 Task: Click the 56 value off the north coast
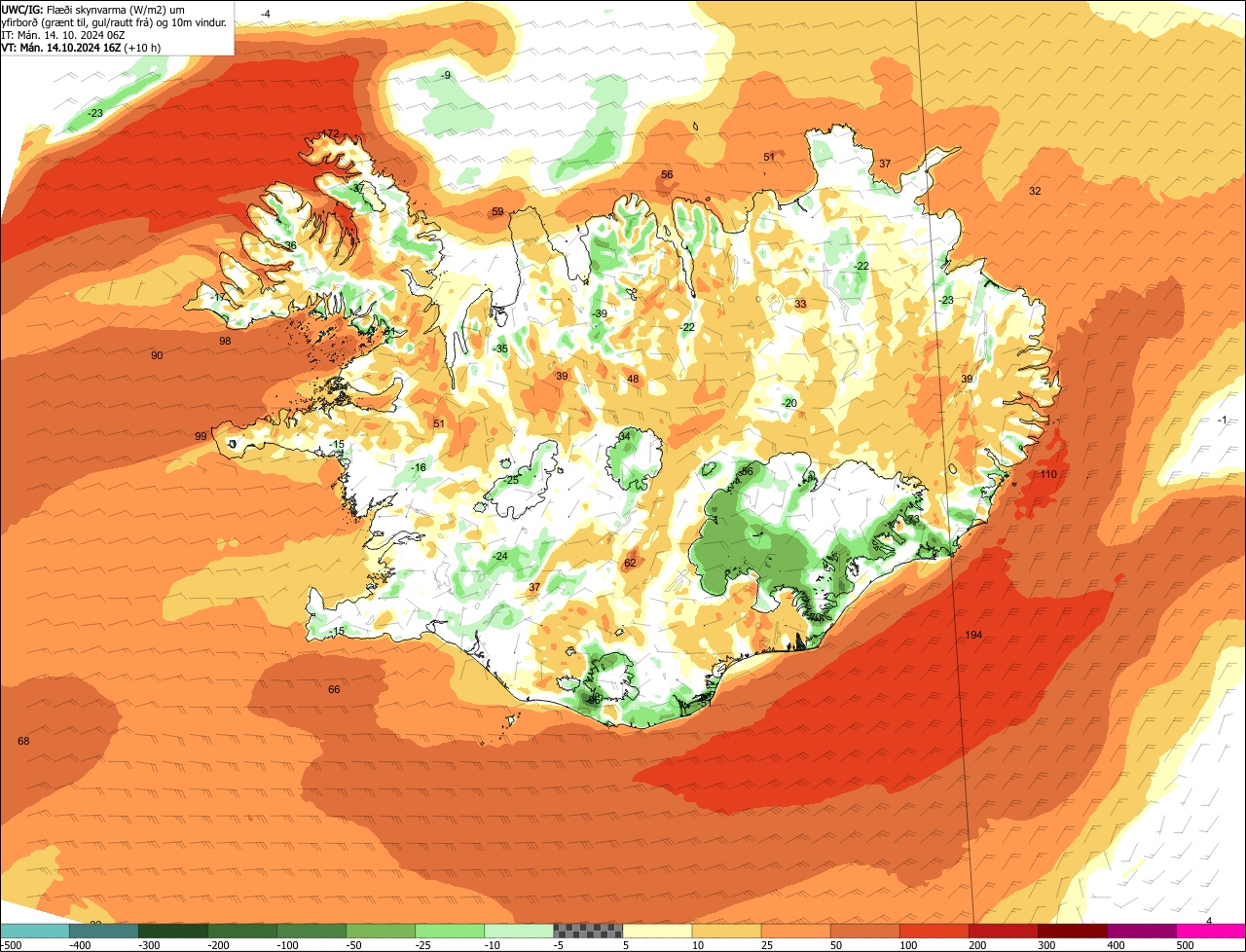667,175
